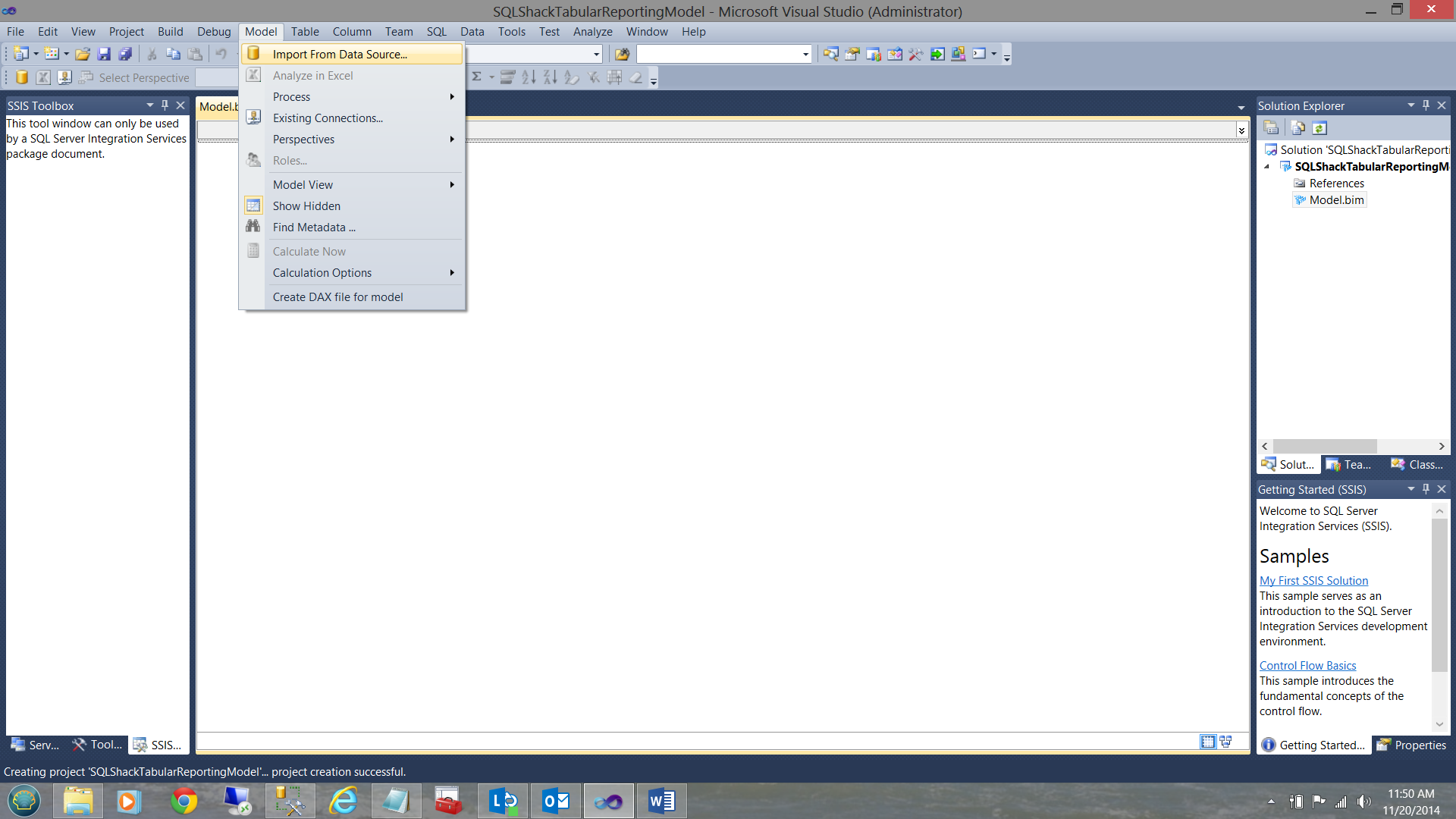Viewport: 1456px width, 819px height.
Task: Open Existing Connections from Model menu
Action: pos(328,118)
